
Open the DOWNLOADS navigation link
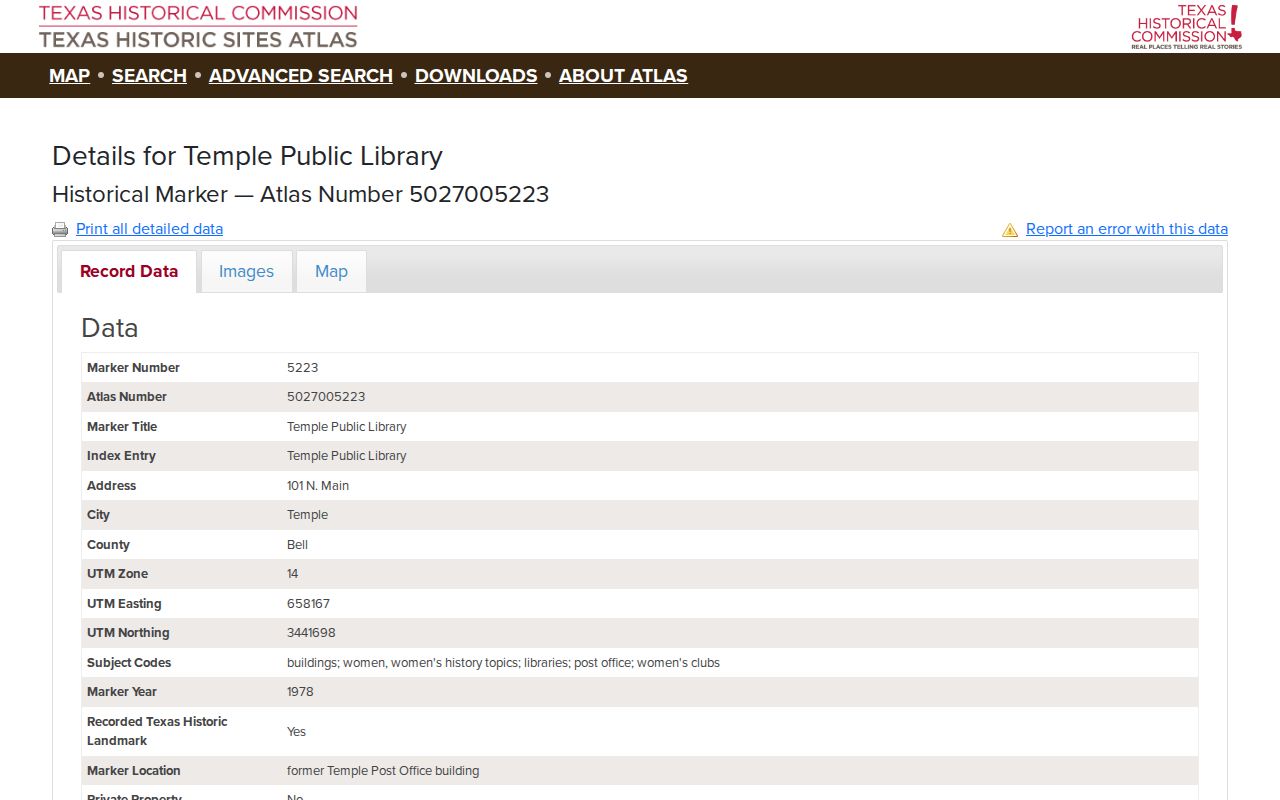point(476,76)
